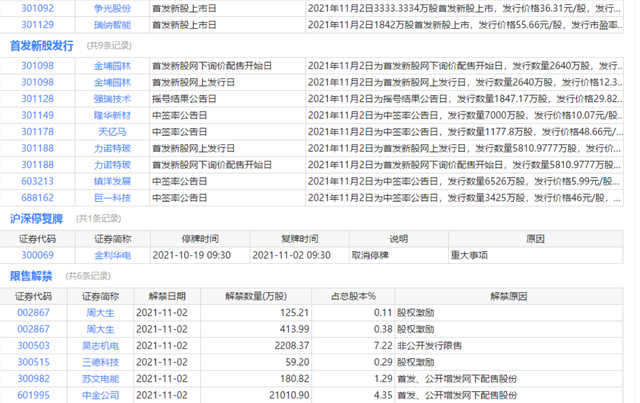Click the (共6条记录) record count text

coord(88,276)
